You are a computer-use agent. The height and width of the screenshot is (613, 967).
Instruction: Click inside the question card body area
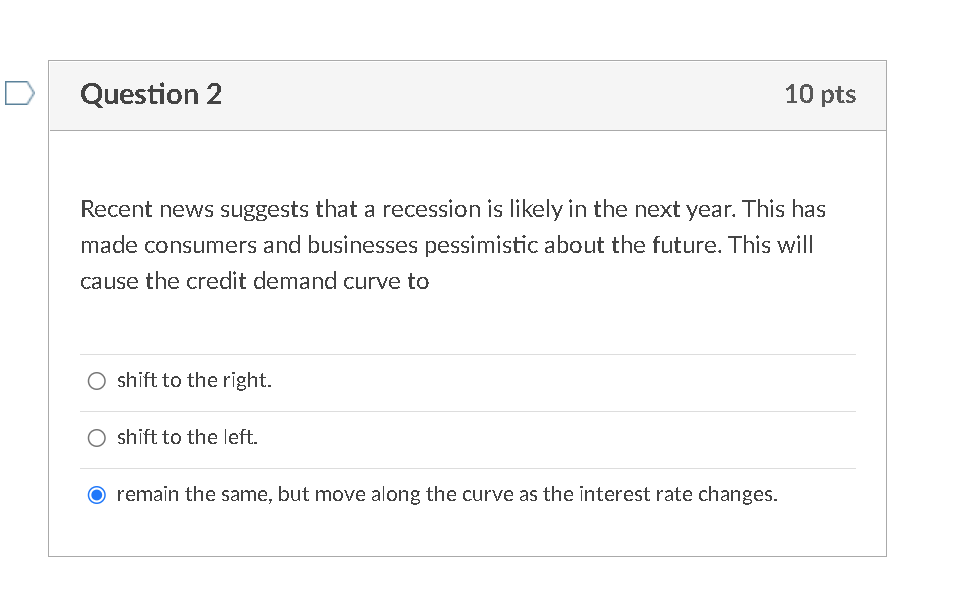pyautogui.click(x=467, y=320)
